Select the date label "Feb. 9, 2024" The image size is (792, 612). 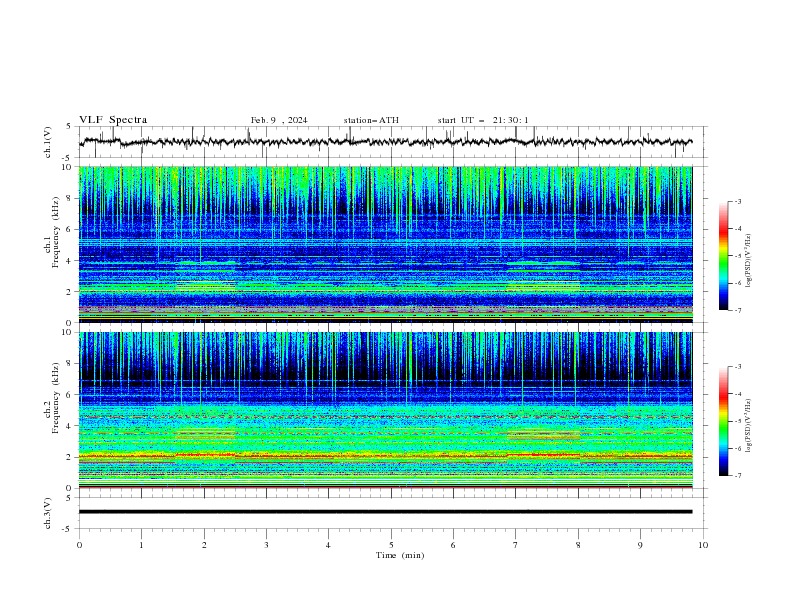[279, 120]
